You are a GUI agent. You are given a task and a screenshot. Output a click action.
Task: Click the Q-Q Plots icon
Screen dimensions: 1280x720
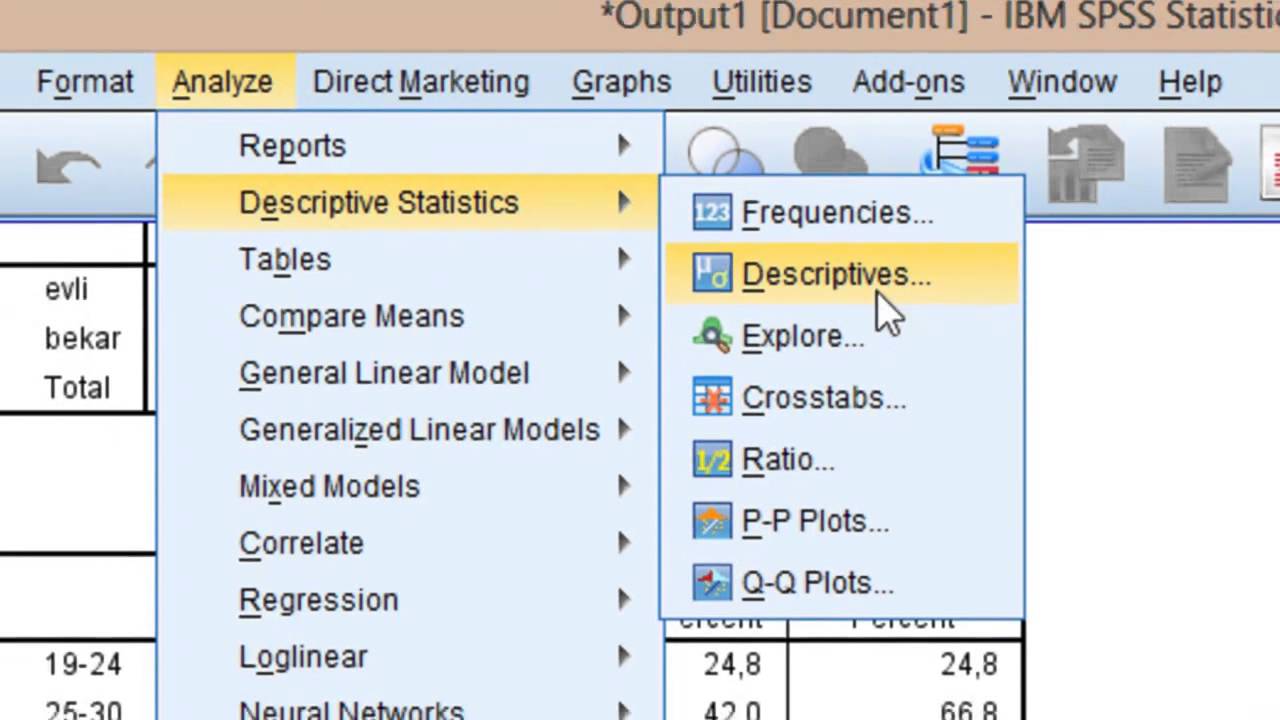point(712,582)
